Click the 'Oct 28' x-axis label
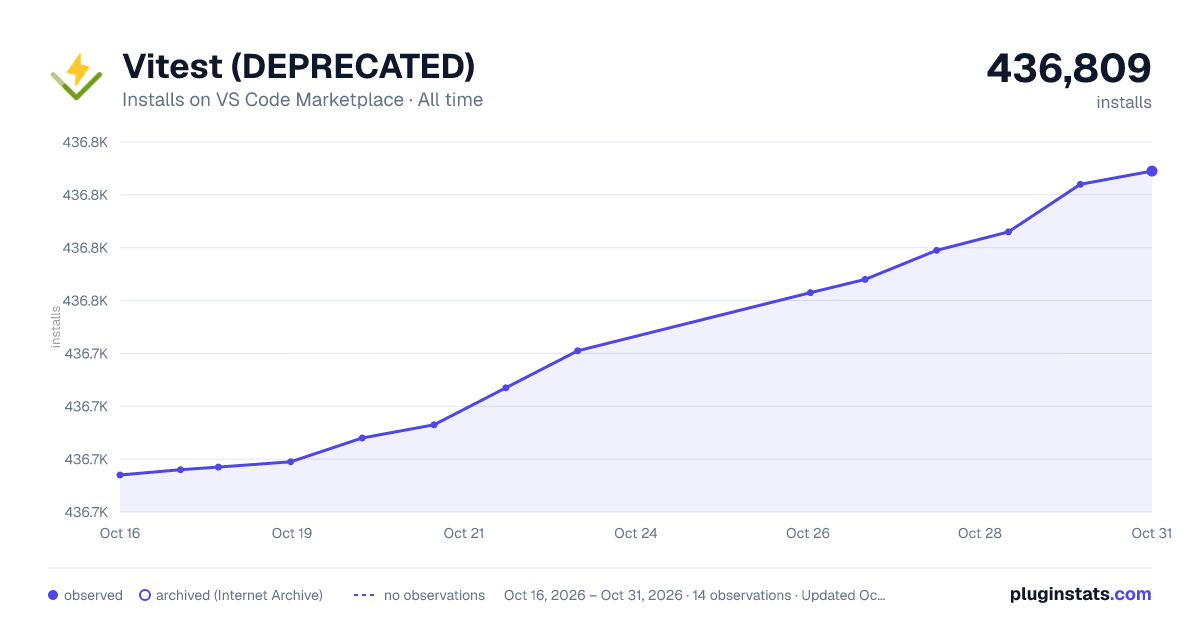1200x630 pixels. 980,533
